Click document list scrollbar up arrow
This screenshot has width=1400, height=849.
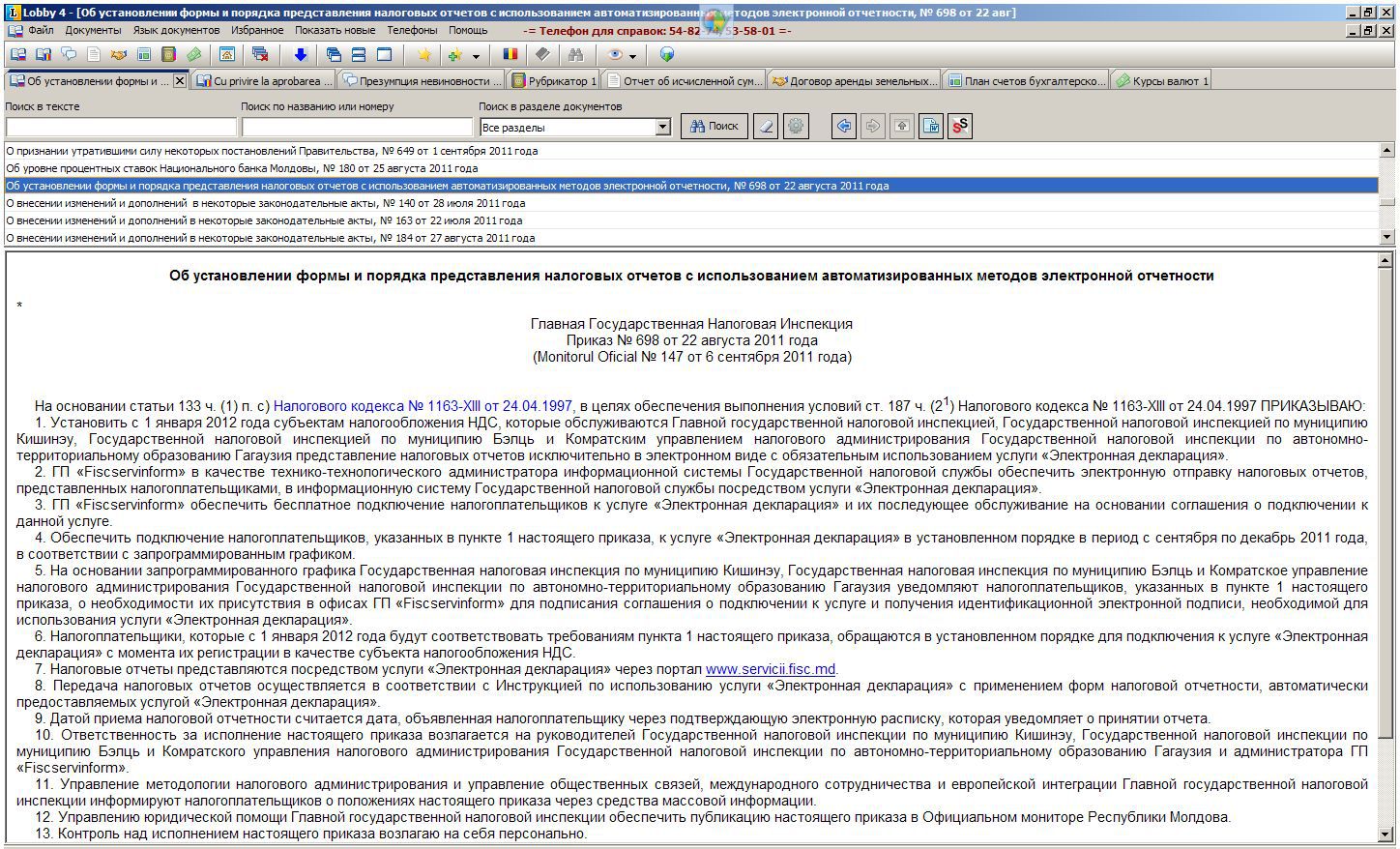click(x=1387, y=151)
